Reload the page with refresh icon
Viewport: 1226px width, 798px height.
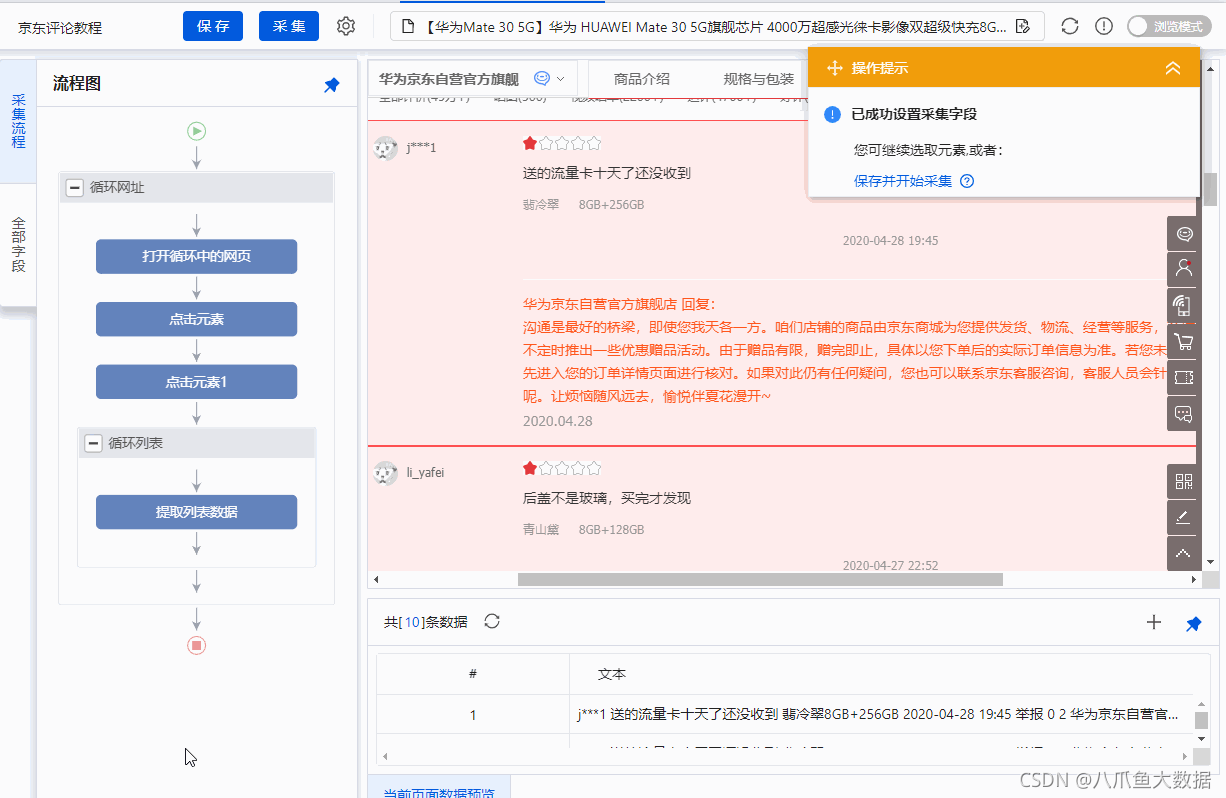tap(1070, 26)
